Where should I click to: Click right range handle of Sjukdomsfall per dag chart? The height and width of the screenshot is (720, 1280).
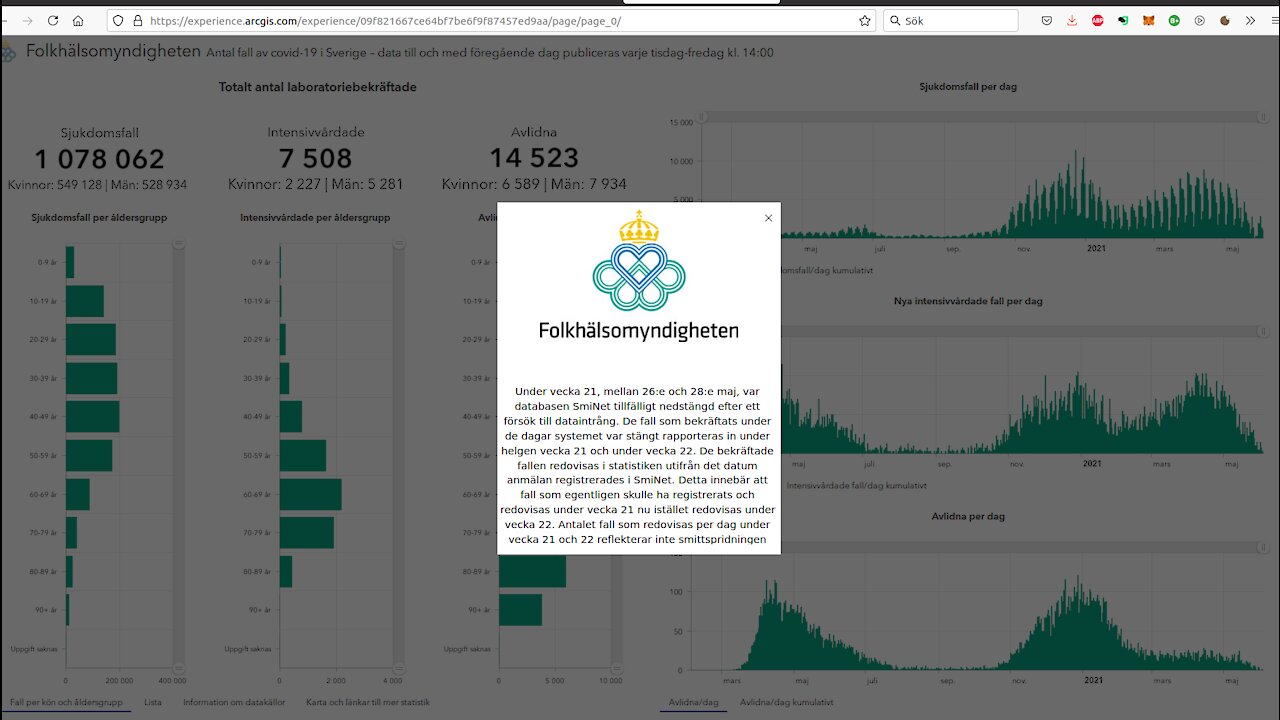1263,117
